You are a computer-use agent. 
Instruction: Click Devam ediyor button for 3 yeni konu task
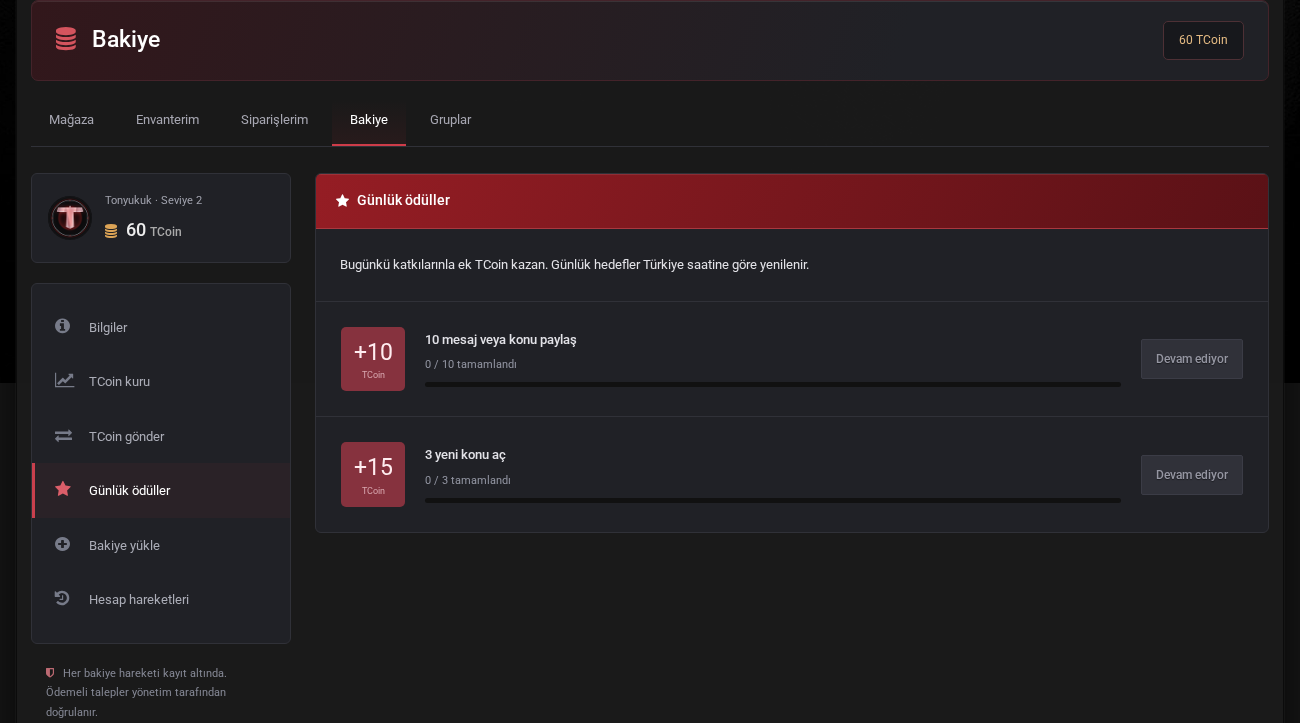click(1192, 475)
